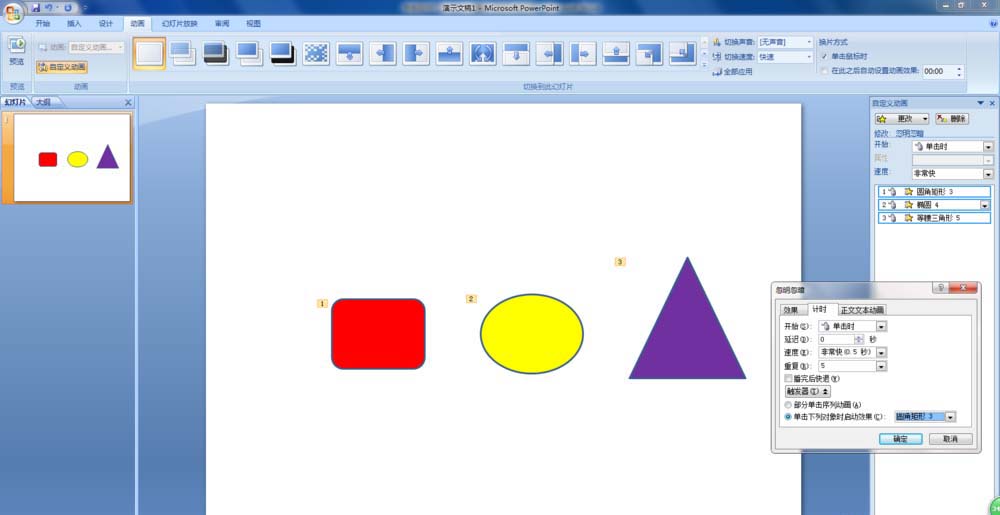Click 取消 button in dialog

[950, 439]
